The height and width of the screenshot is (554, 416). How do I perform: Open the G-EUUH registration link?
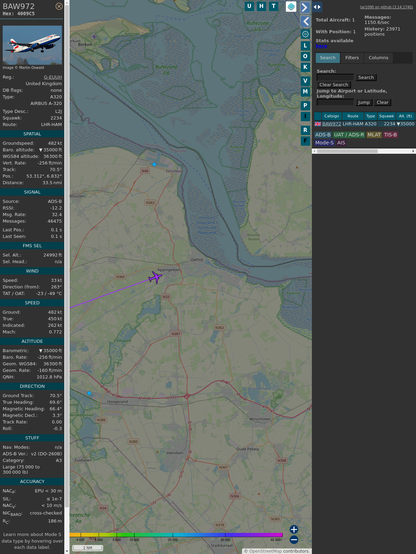[53, 77]
